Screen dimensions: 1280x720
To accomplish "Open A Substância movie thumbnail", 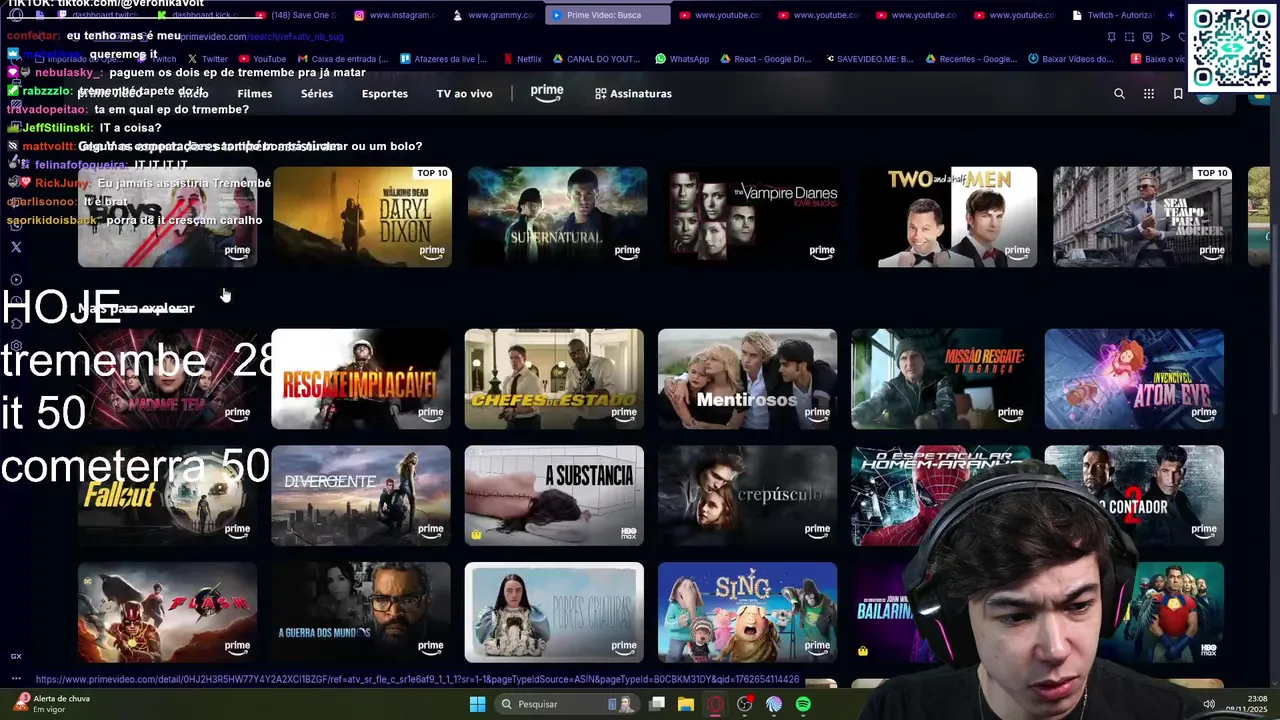I will 554,496.
